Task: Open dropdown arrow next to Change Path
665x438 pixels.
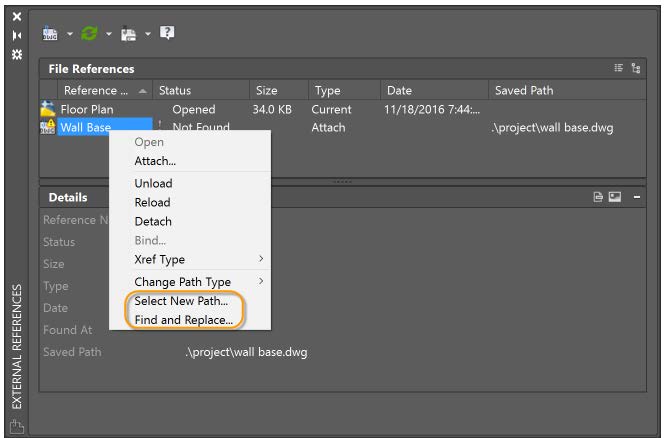Action: coord(148,34)
